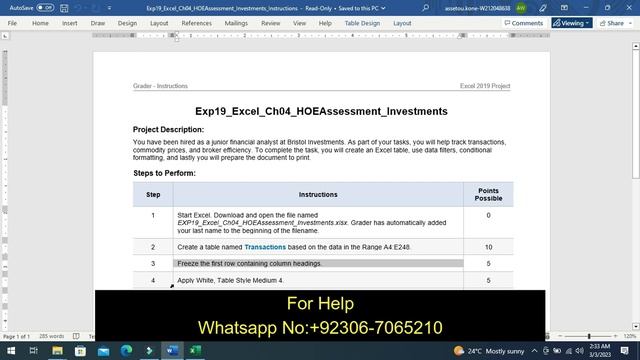The width and height of the screenshot is (640, 360).
Task: Click Page 1 of 1 in status bar
Action: click(17, 336)
